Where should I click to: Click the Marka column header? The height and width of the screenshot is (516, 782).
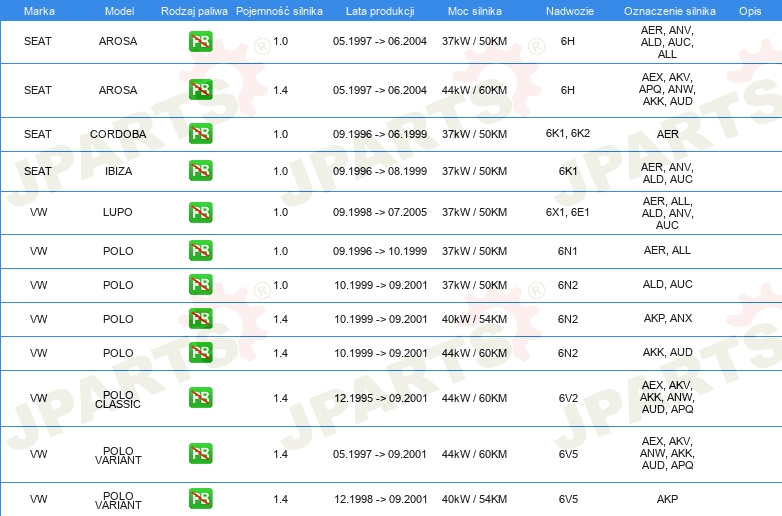coord(38,10)
